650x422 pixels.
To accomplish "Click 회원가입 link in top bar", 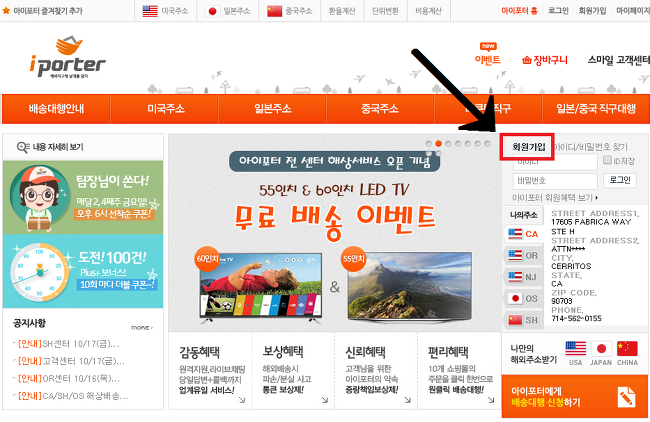I will [x=592, y=11].
